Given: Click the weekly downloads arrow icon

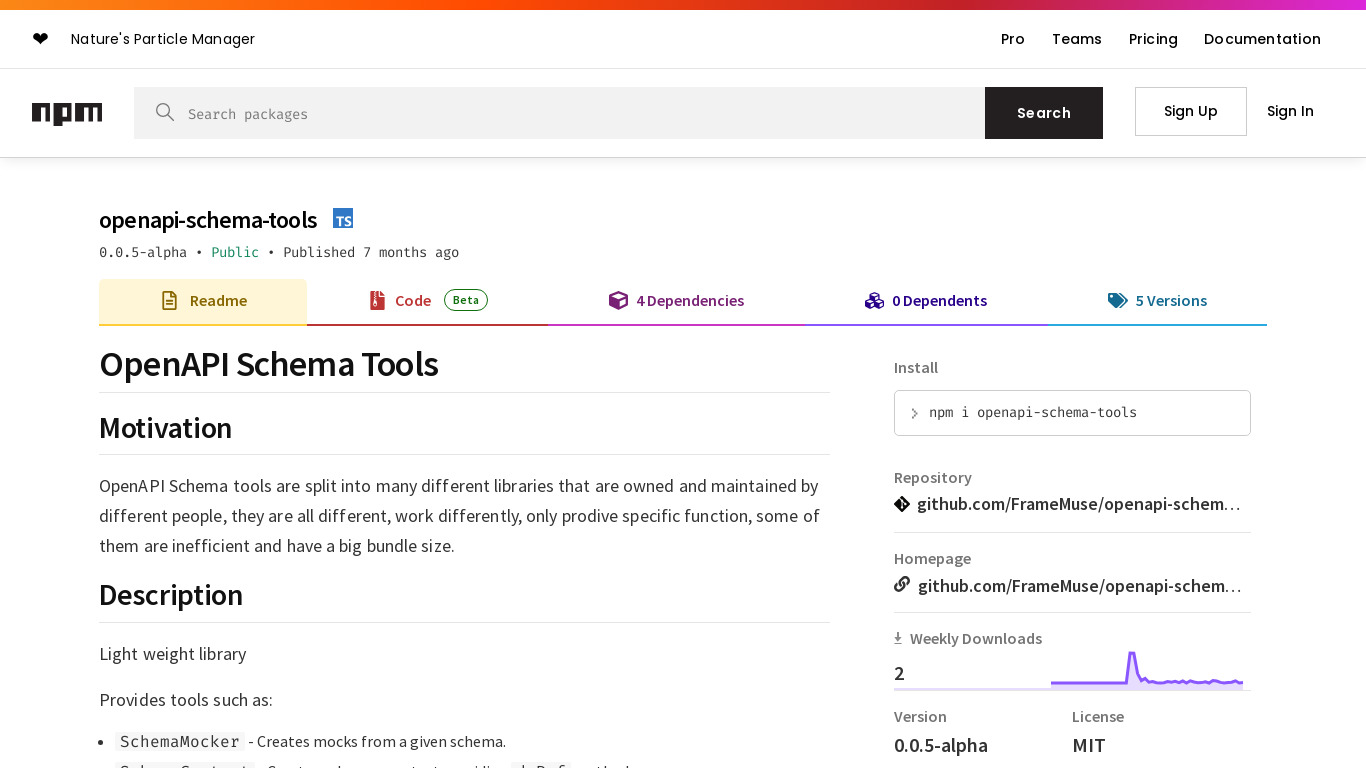Looking at the screenshot, I should point(898,638).
